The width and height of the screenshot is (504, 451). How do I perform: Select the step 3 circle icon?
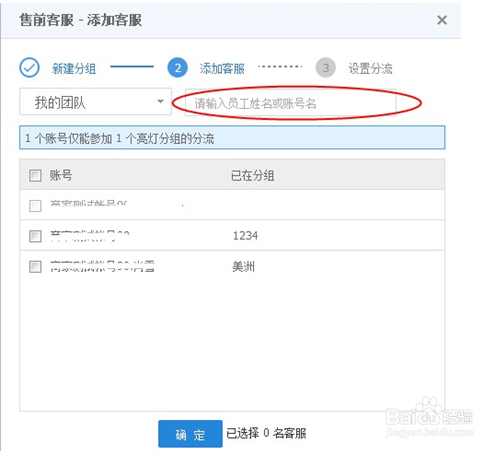325,68
